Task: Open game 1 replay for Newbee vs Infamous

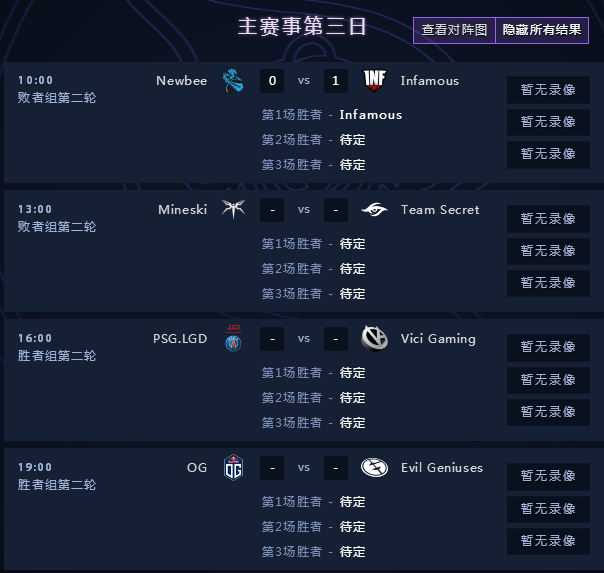Action: click(548, 90)
